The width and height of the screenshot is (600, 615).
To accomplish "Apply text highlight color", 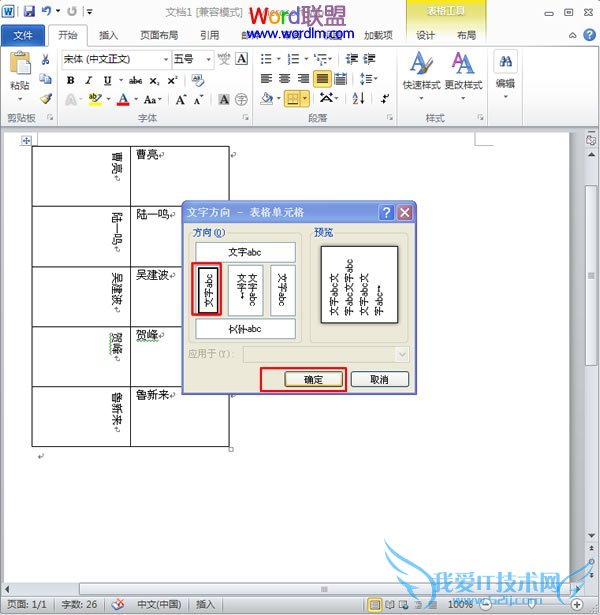I will (x=95, y=99).
